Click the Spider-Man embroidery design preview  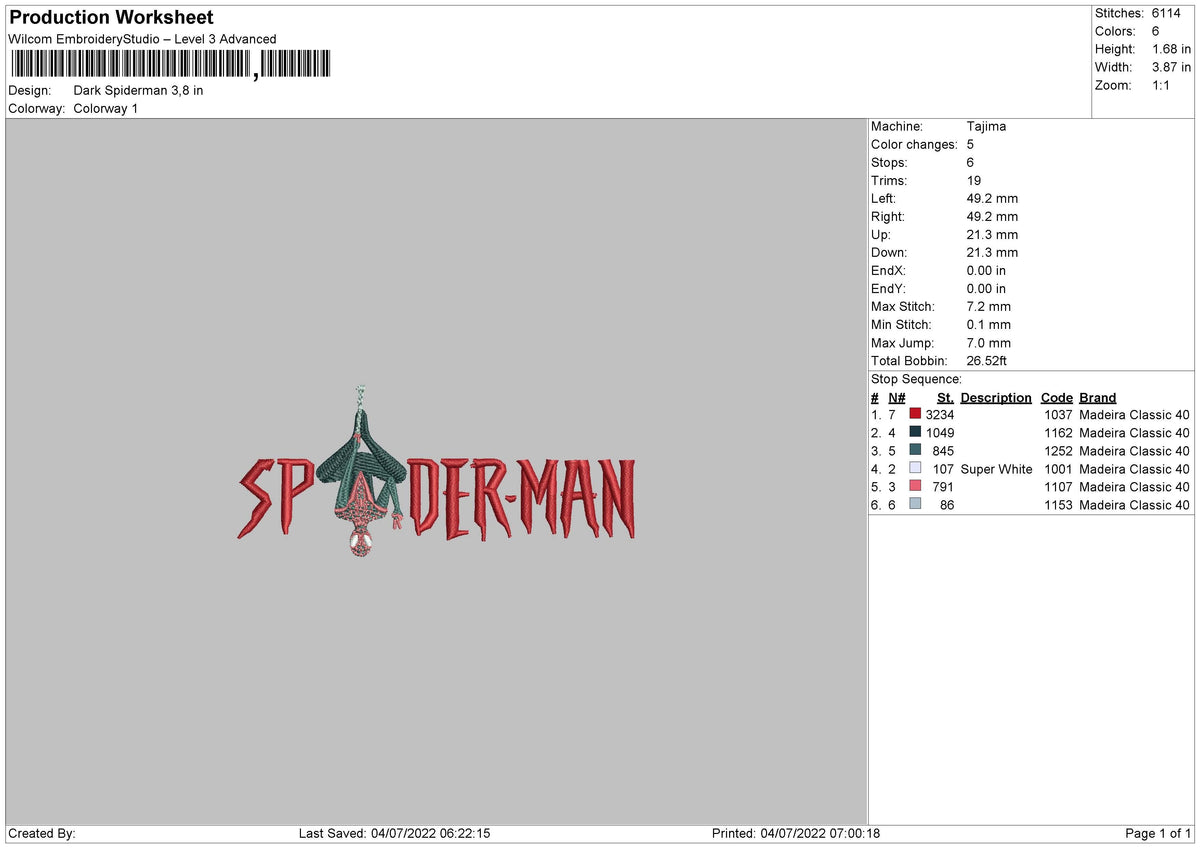tap(436, 472)
